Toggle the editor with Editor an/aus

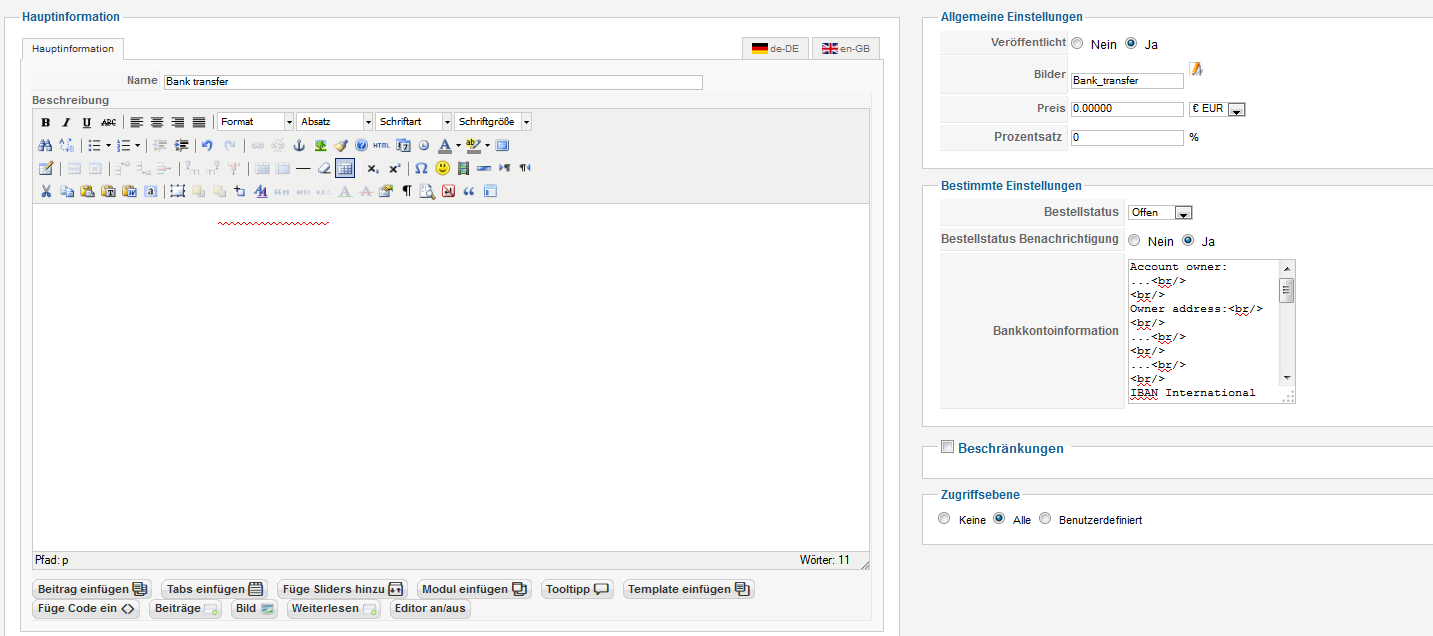pos(430,608)
